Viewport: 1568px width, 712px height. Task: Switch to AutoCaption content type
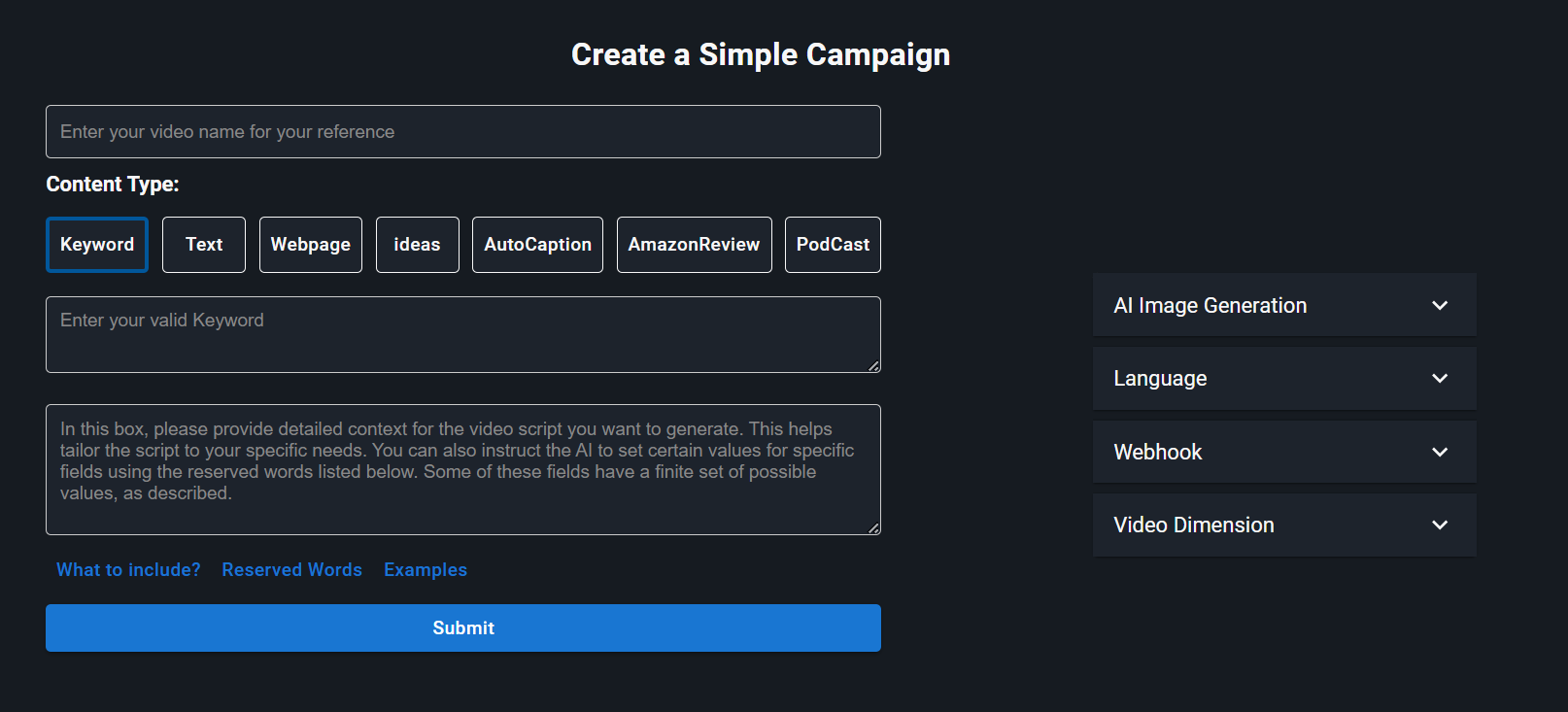click(537, 245)
